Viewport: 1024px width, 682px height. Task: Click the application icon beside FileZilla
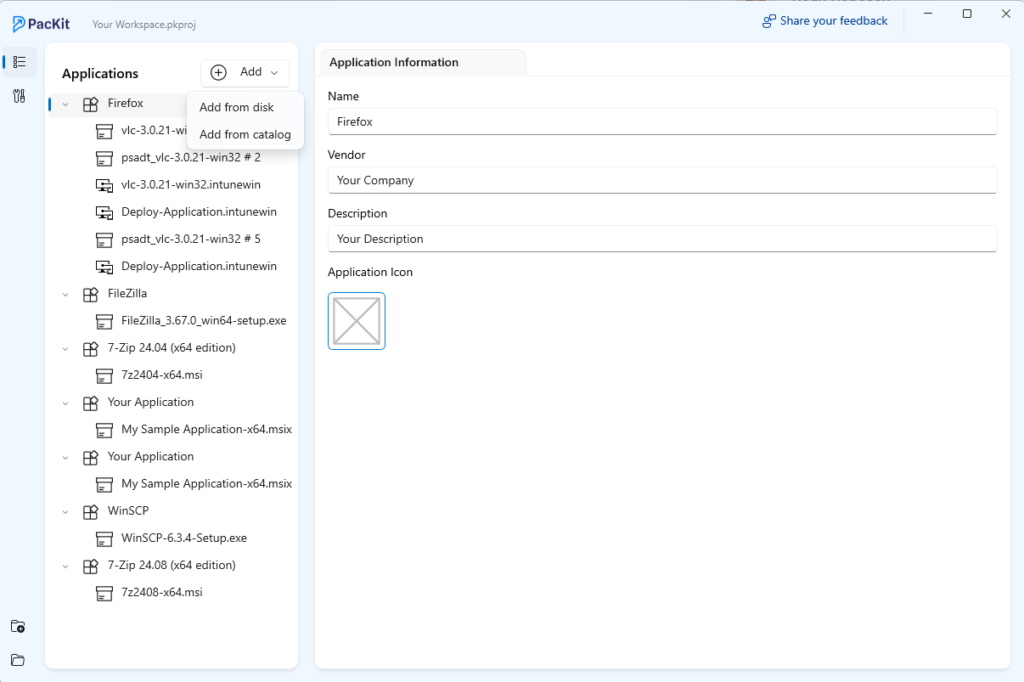91,295
